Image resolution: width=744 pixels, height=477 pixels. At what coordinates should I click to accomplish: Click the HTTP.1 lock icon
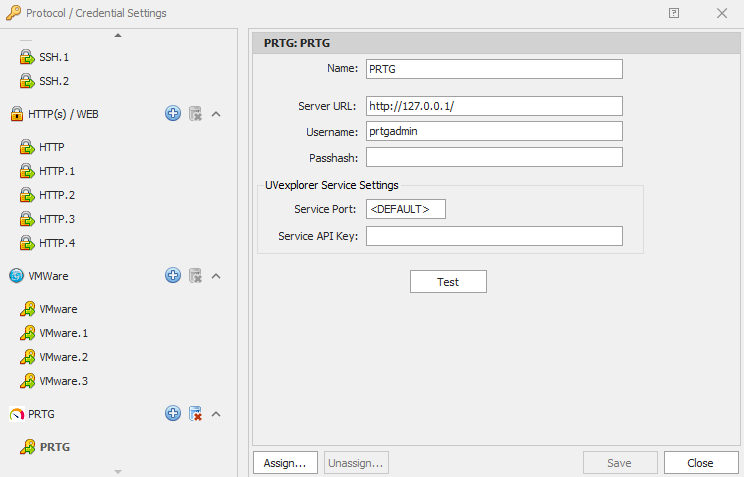click(27, 171)
